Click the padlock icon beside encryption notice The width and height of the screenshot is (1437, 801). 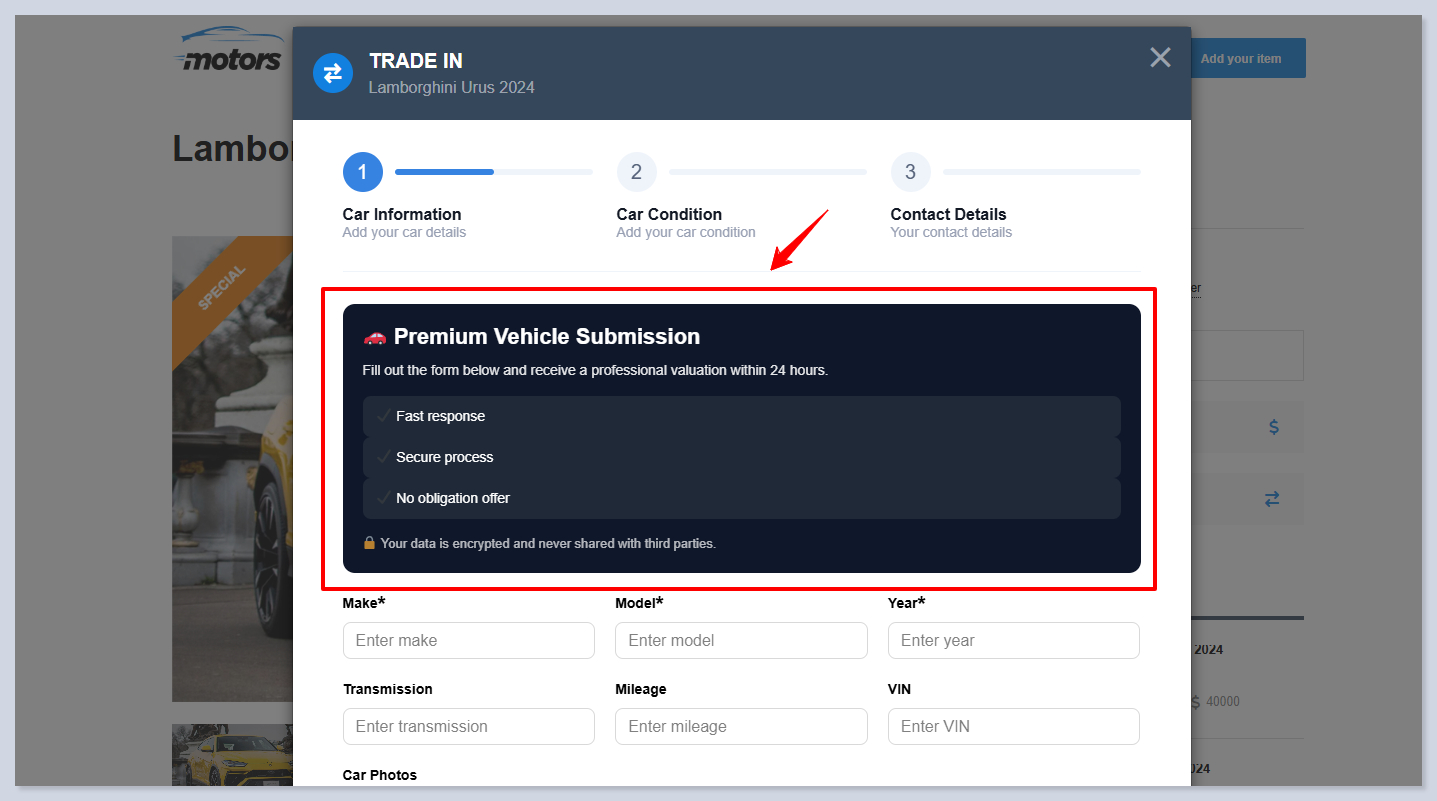[x=369, y=543]
